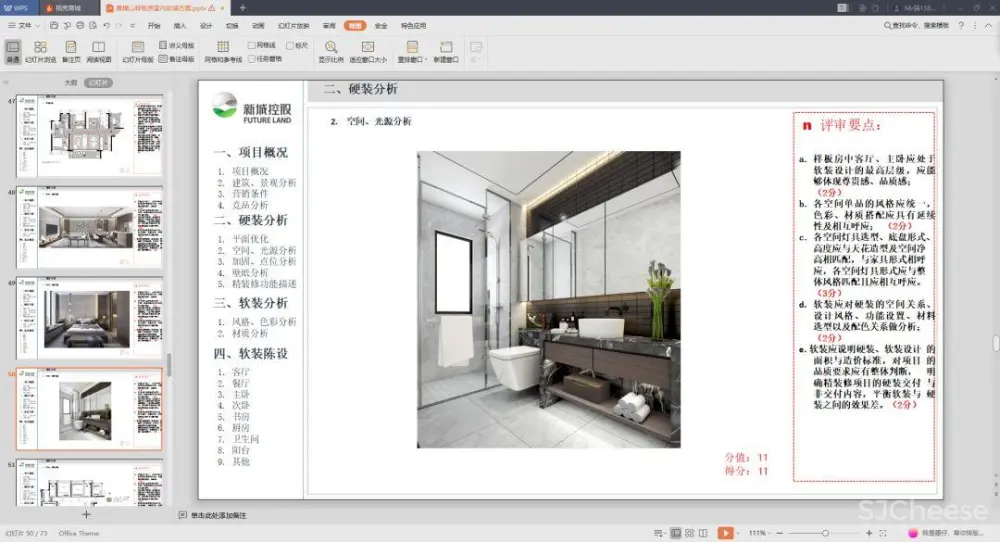
Task: Switch to Reading view (阅读视图)
Action: point(98,51)
